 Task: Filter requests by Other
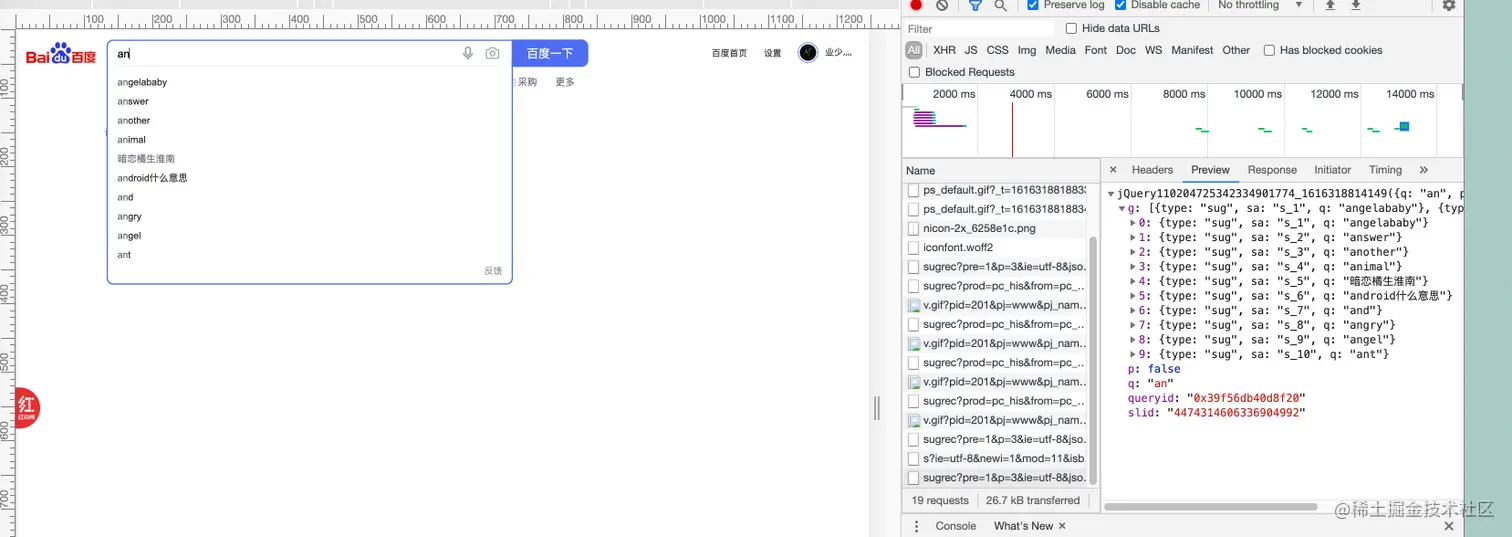pyautogui.click(x=1236, y=50)
